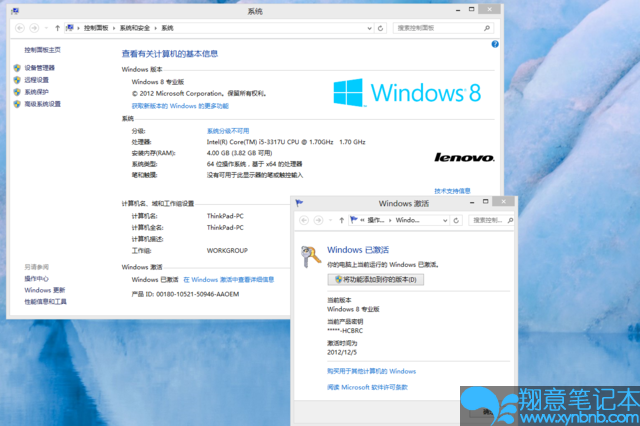Click search magnifier in Windows 激活 window
The image size is (640, 426).
pos(510,220)
